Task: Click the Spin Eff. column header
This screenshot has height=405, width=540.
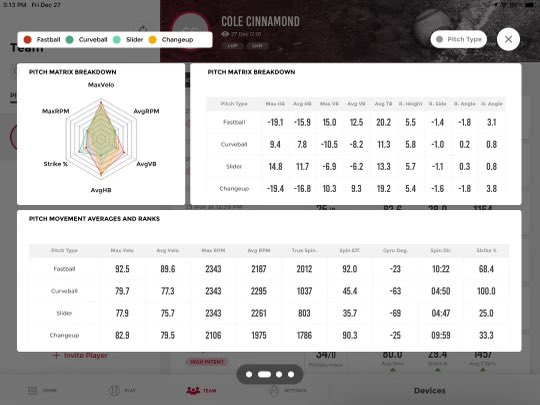Action: point(350,250)
